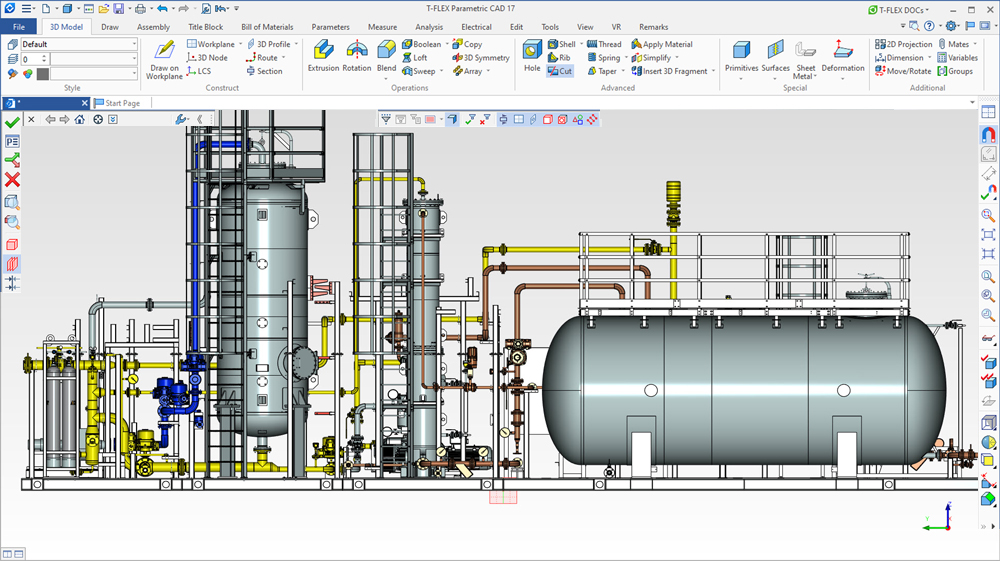Expand the Workplane dropdown arrow

tap(241, 44)
